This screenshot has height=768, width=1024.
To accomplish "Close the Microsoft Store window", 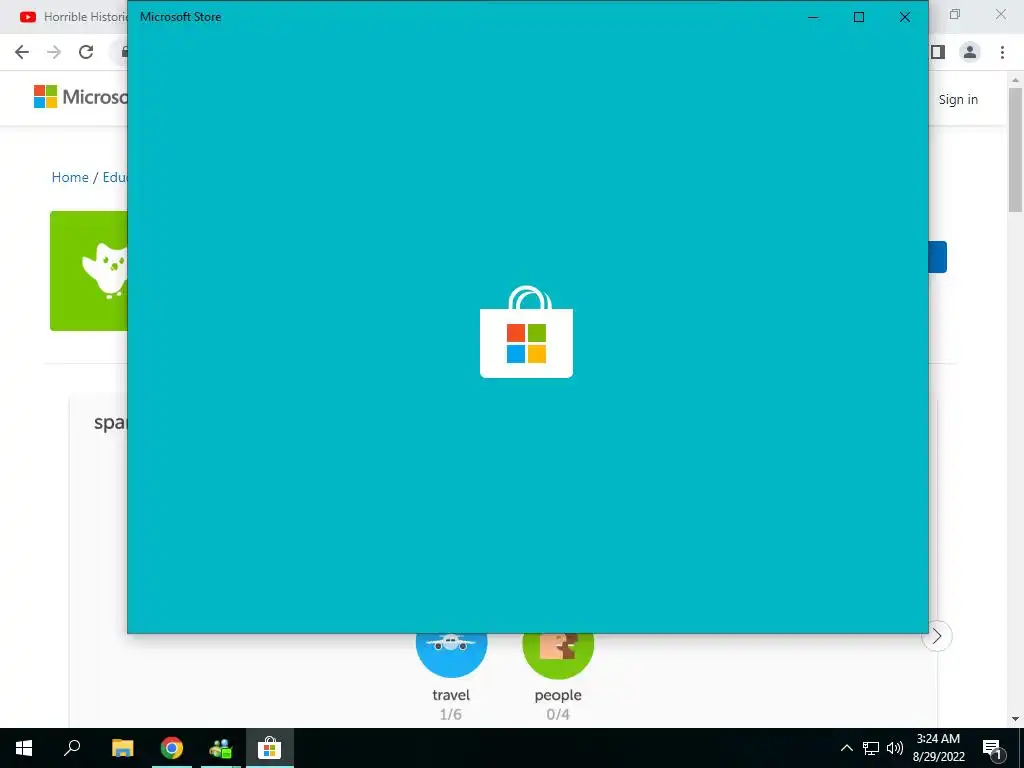I will [904, 17].
